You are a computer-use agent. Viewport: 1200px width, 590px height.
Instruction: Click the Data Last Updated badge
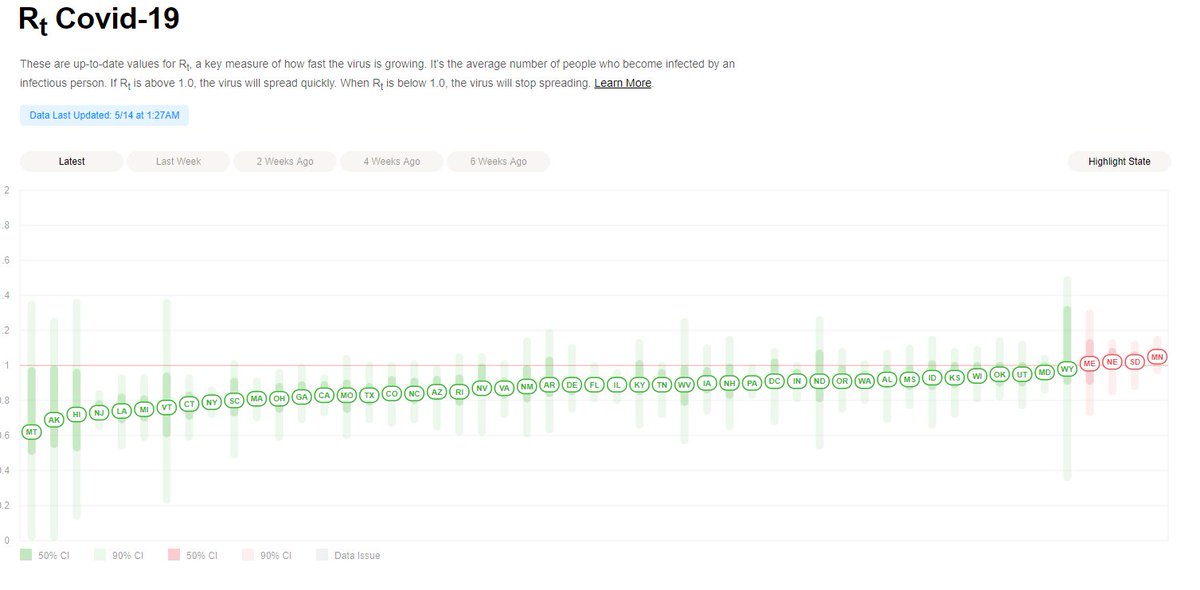point(104,115)
